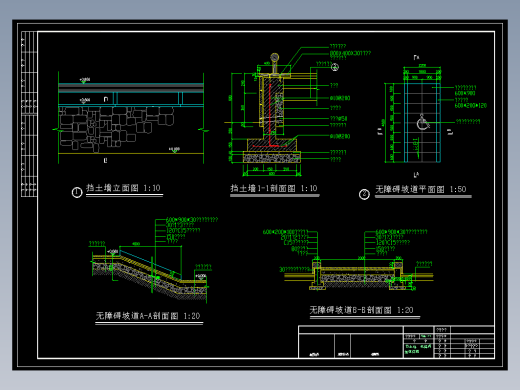Click the title block table at sheet corner
This screenshot has width=520, height=390.
(x=396, y=342)
